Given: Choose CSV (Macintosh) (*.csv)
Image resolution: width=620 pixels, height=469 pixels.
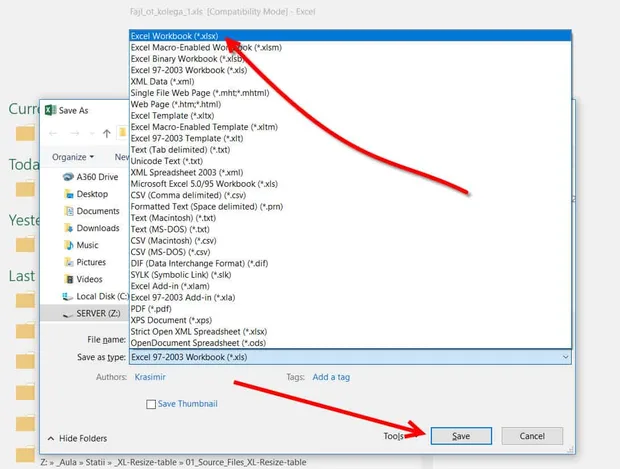Looking at the screenshot, I should (x=350, y=241).
